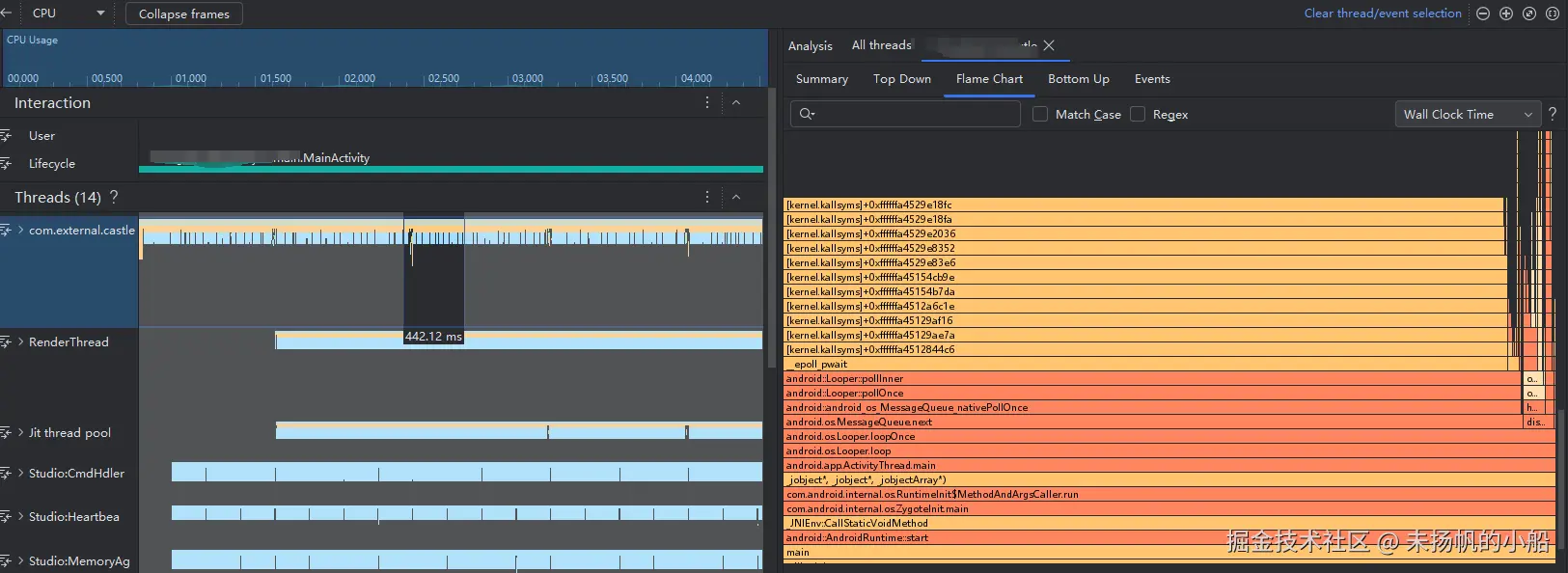The image size is (1568, 573).
Task: Open the Threads section's three-dot menu
Action: click(707, 197)
